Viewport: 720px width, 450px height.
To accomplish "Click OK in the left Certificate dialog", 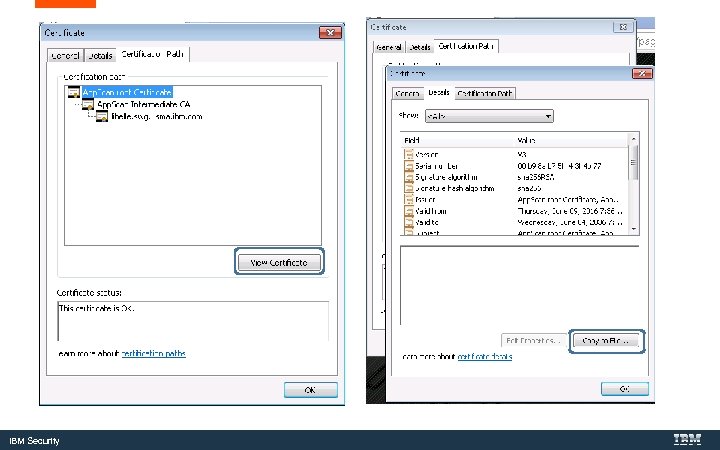I will click(x=310, y=390).
